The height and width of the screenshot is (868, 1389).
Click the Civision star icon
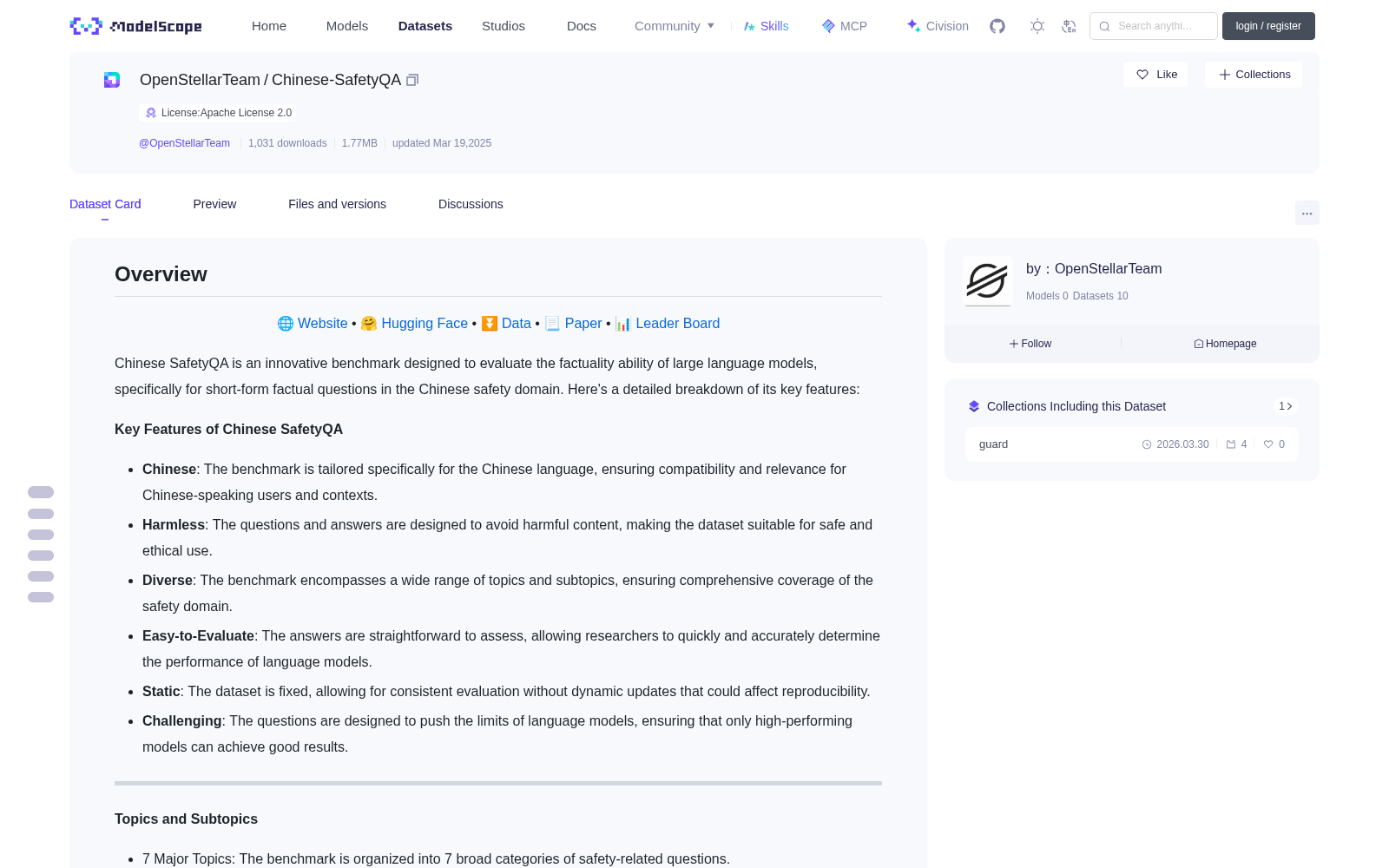913,26
